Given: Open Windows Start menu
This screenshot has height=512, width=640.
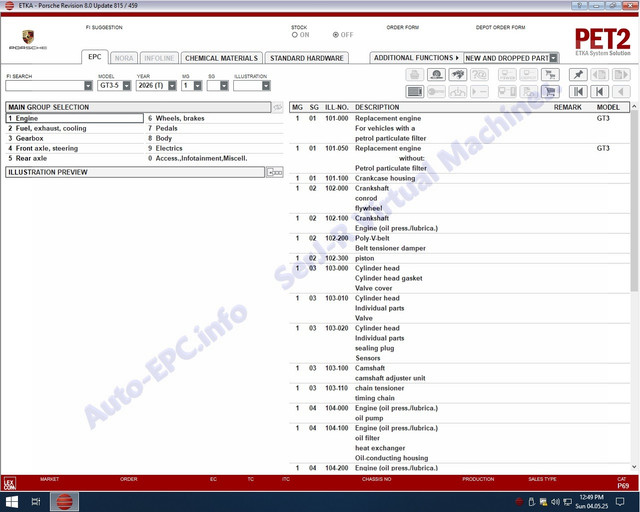Looking at the screenshot, I should [12, 502].
